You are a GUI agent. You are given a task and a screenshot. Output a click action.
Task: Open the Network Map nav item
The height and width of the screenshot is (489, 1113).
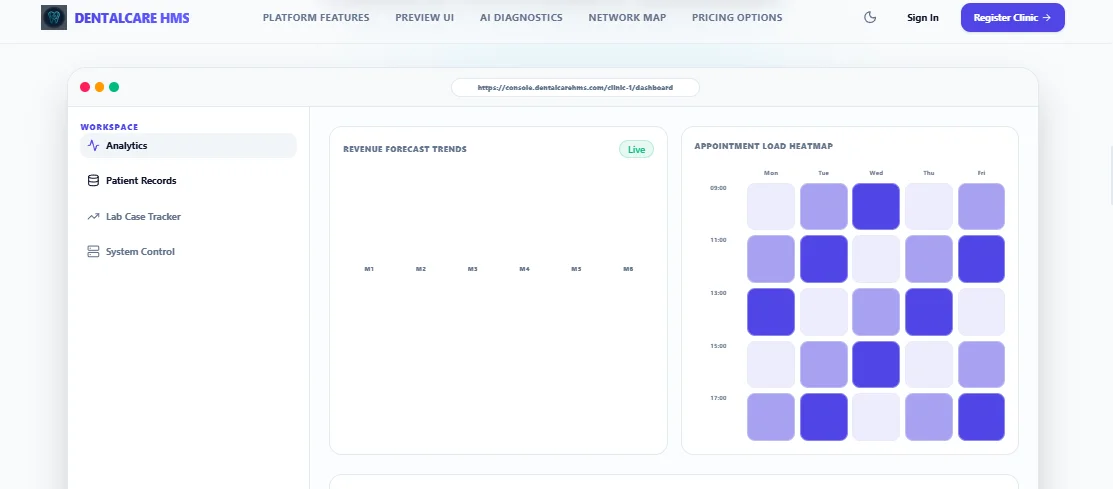pyautogui.click(x=627, y=18)
